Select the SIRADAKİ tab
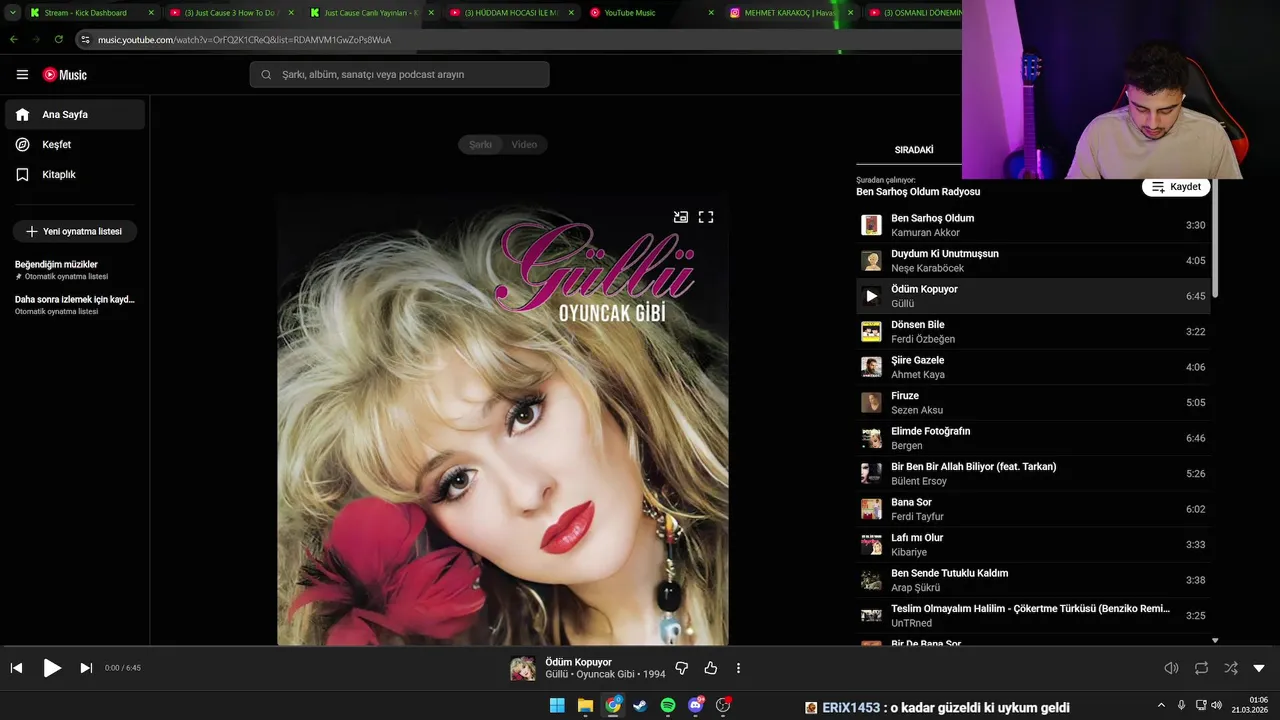The image size is (1280, 720). point(914,150)
